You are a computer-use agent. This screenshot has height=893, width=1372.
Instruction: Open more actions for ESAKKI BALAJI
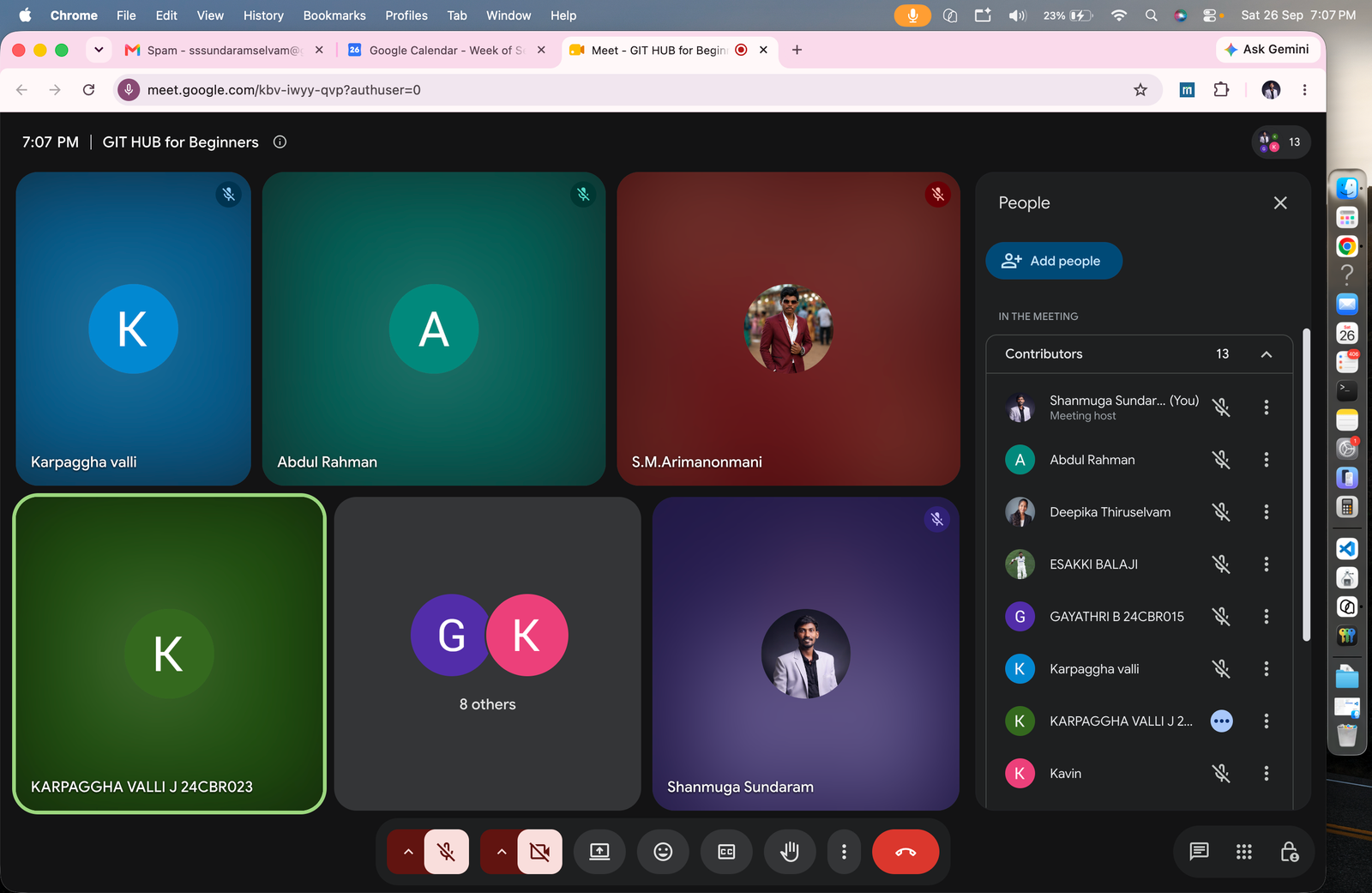pos(1267,564)
